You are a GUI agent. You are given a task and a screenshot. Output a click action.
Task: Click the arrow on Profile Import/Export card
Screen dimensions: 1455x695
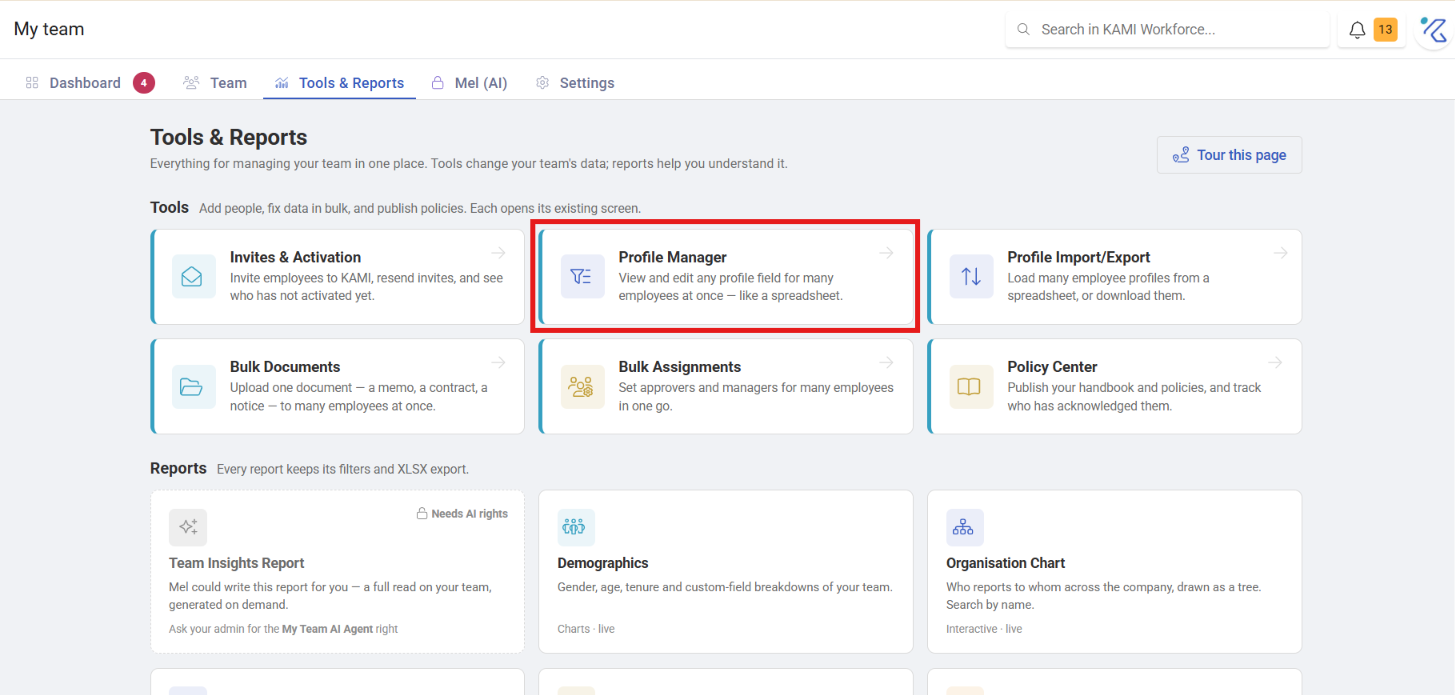coord(1280,253)
